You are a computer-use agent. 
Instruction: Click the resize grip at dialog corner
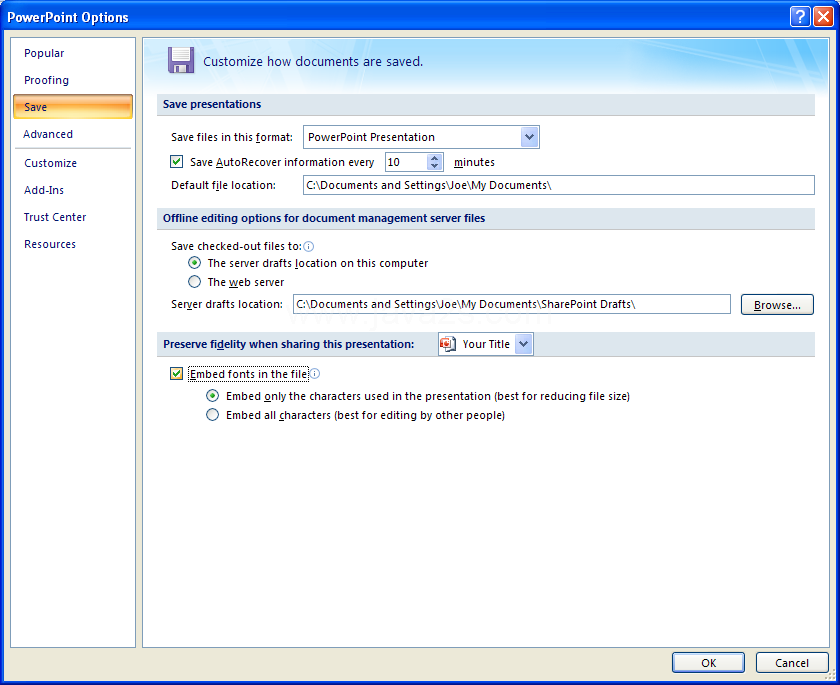click(x=831, y=676)
